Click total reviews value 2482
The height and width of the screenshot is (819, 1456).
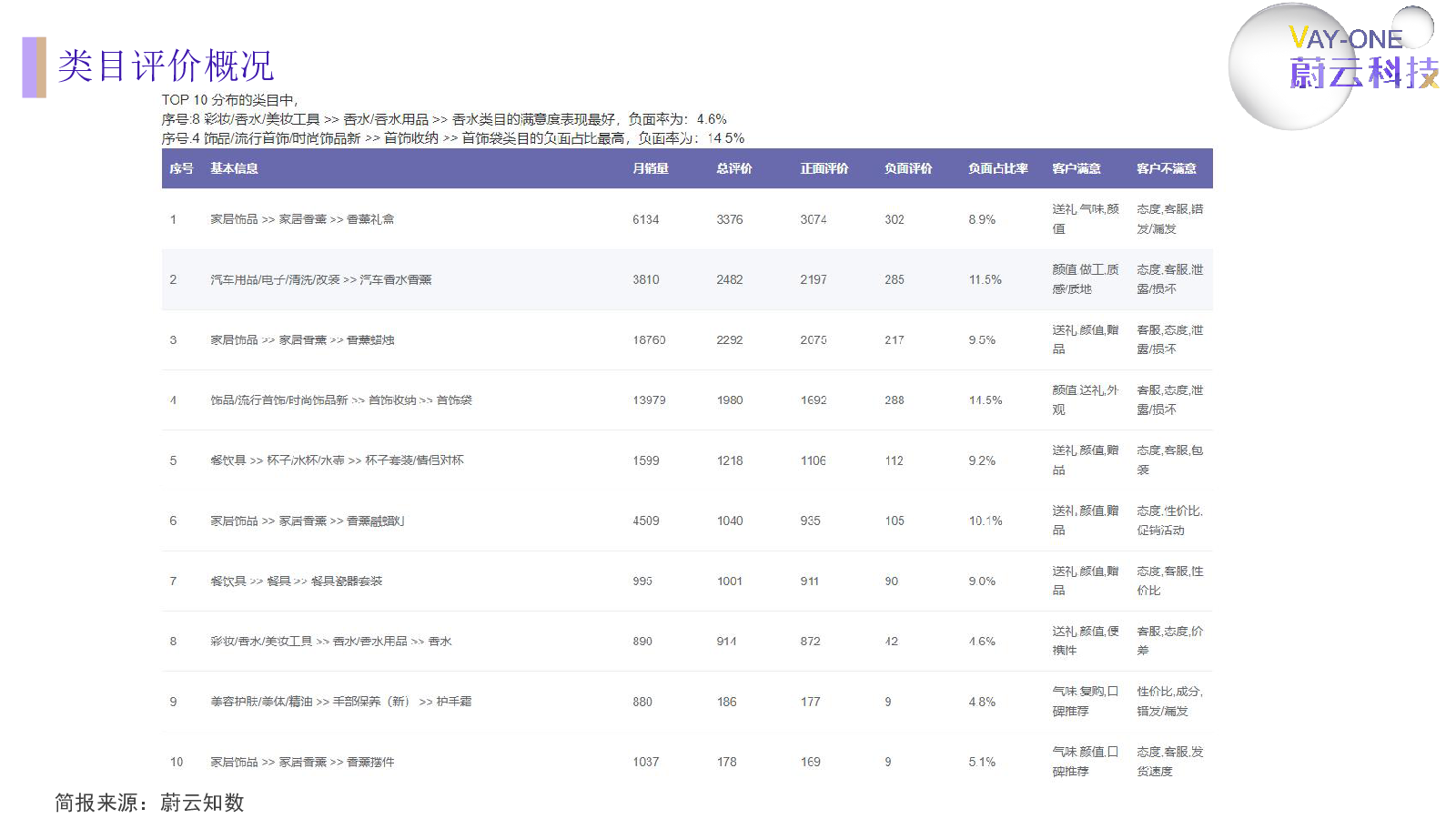pyautogui.click(x=730, y=279)
